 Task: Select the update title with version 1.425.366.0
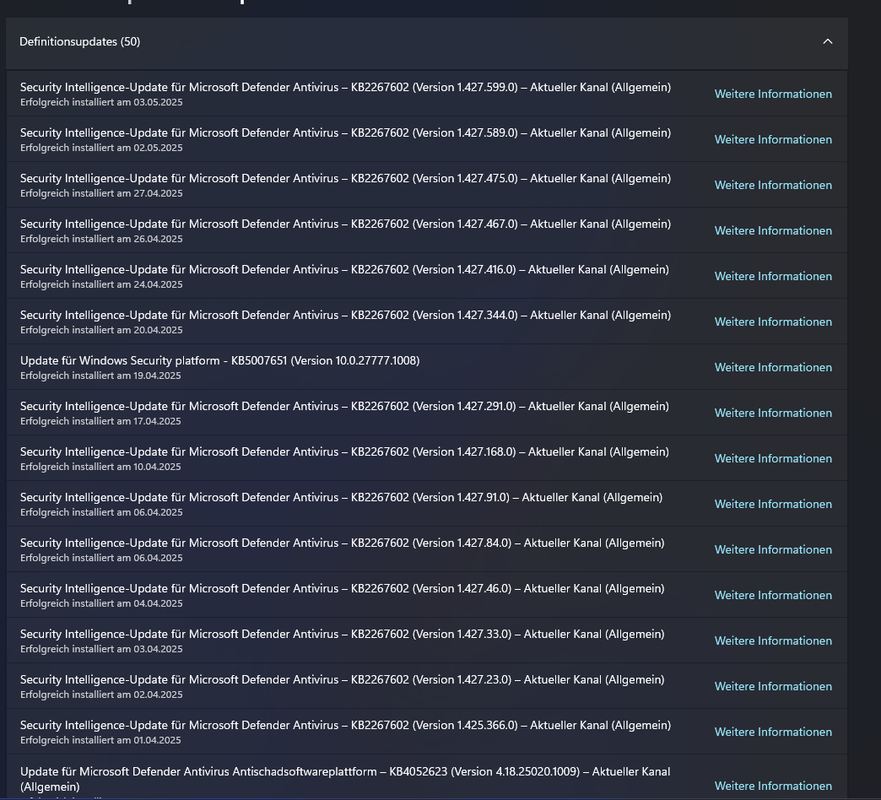346,725
